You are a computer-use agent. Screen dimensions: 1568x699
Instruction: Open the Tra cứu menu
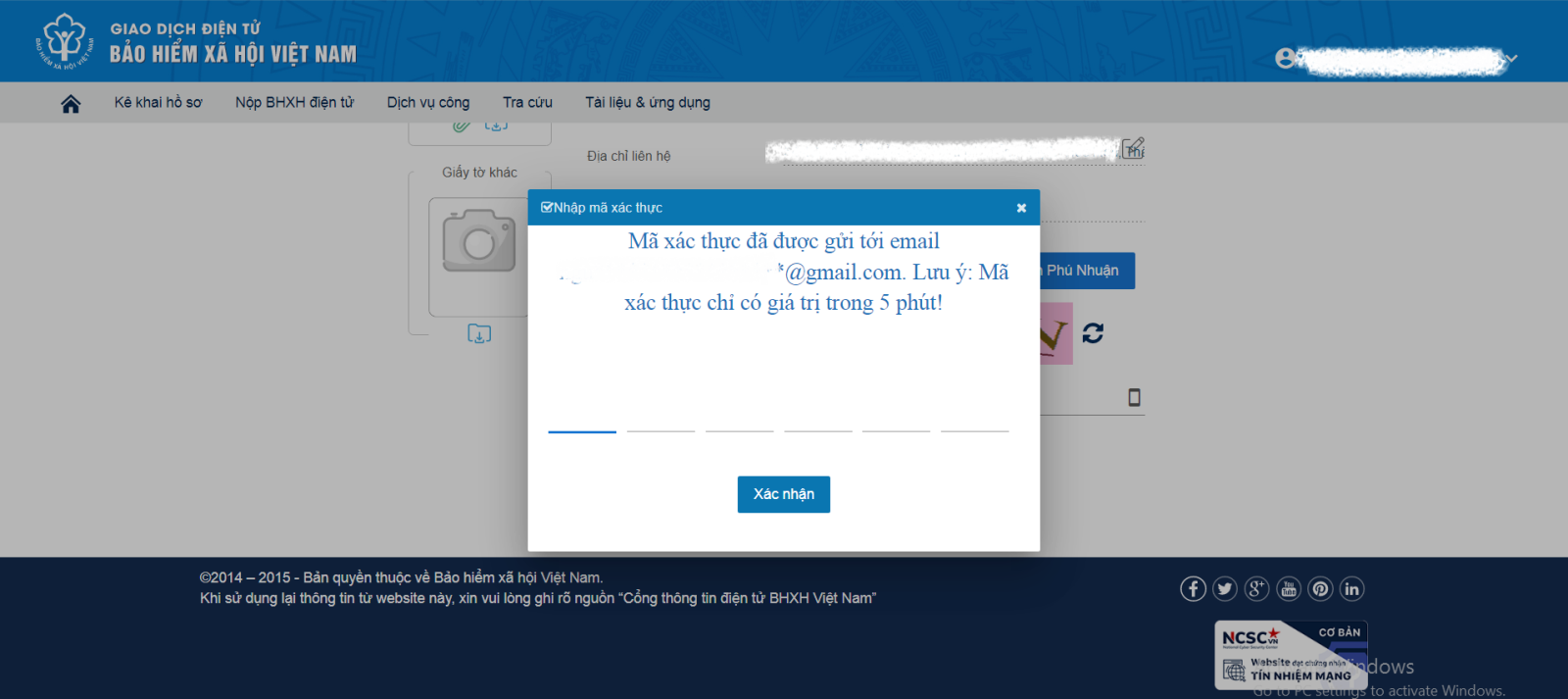527,102
